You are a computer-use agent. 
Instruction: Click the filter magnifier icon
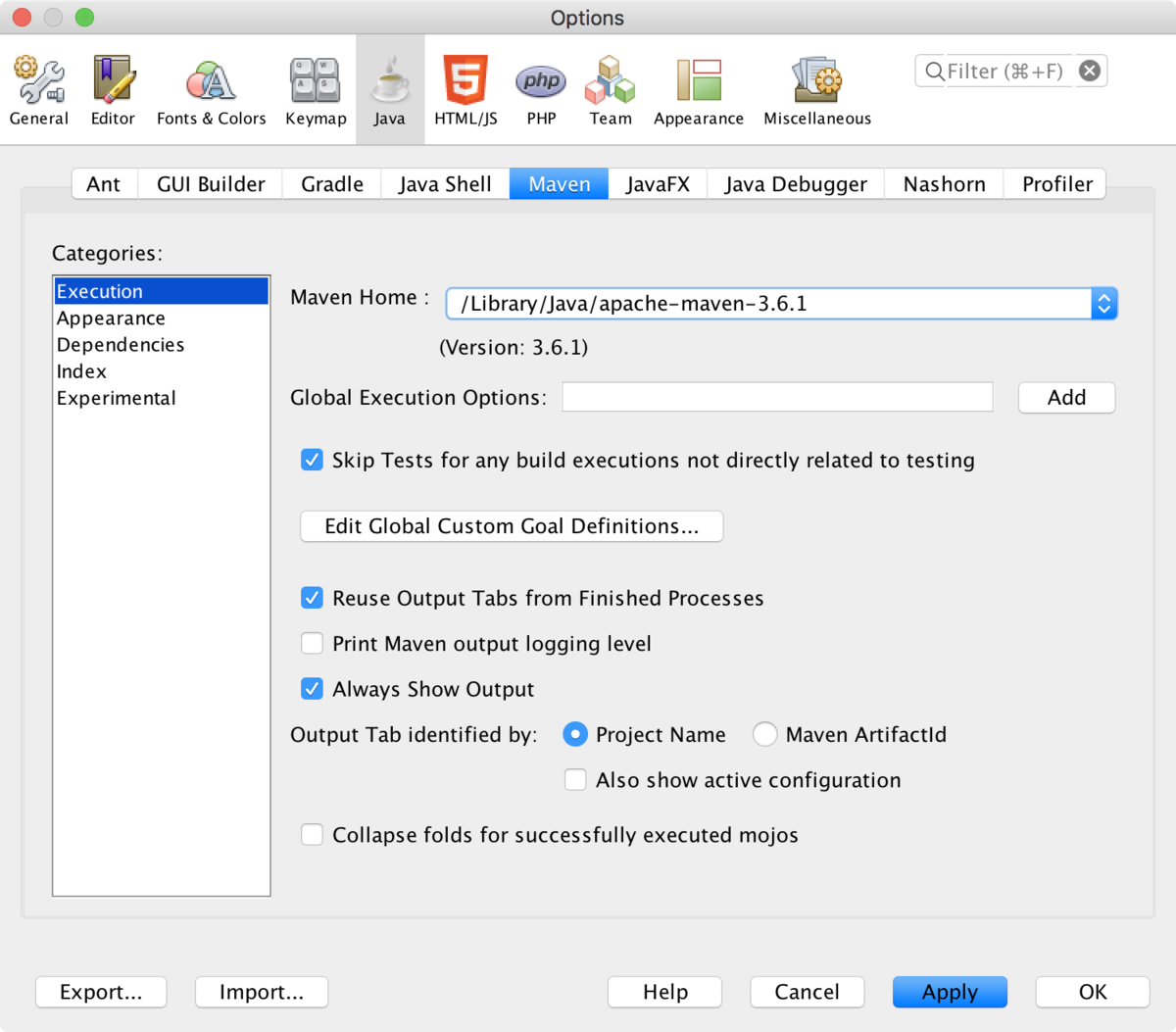click(x=934, y=71)
